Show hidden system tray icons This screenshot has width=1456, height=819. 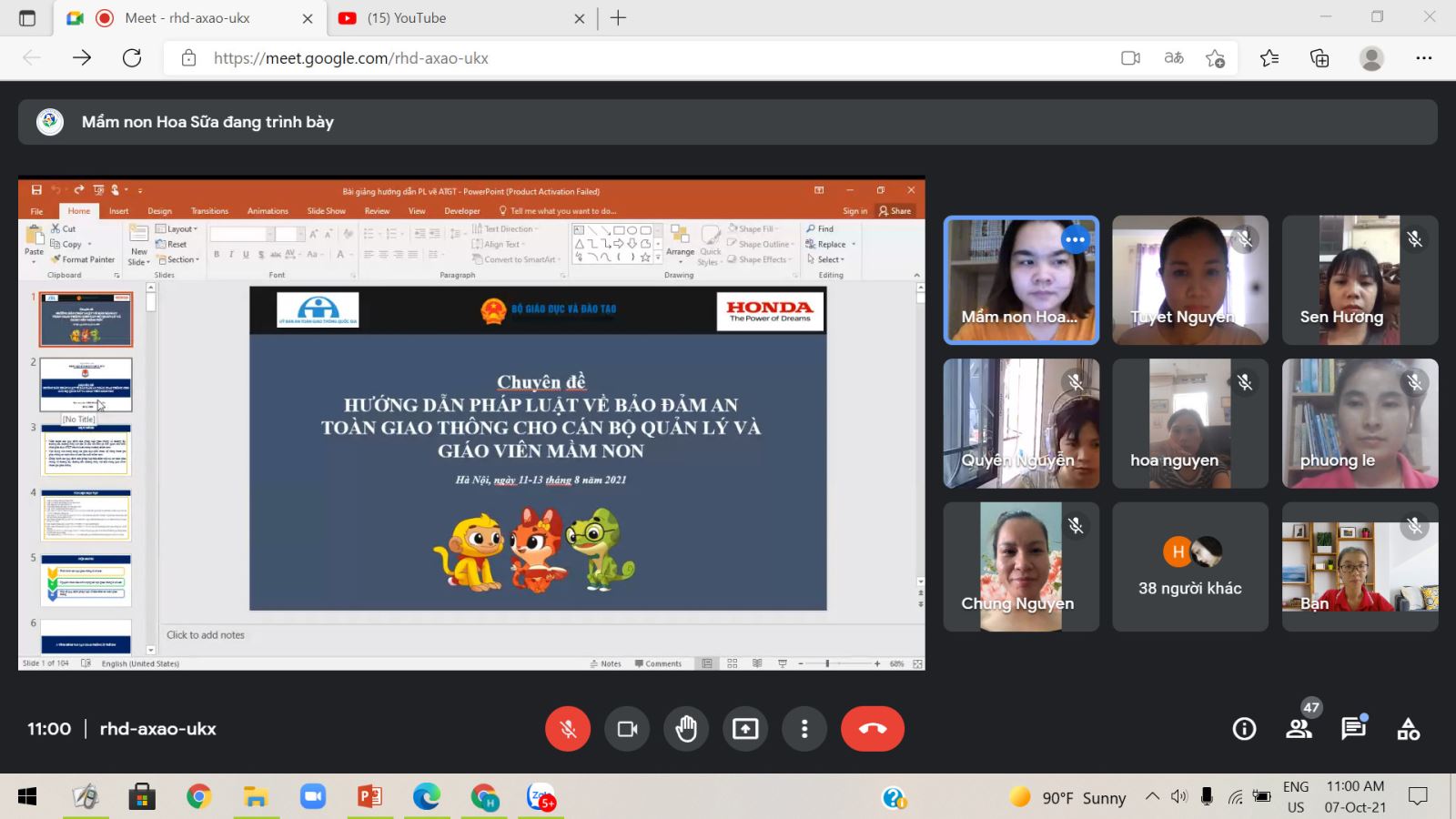pyautogui.click(x=1152, y=797)
